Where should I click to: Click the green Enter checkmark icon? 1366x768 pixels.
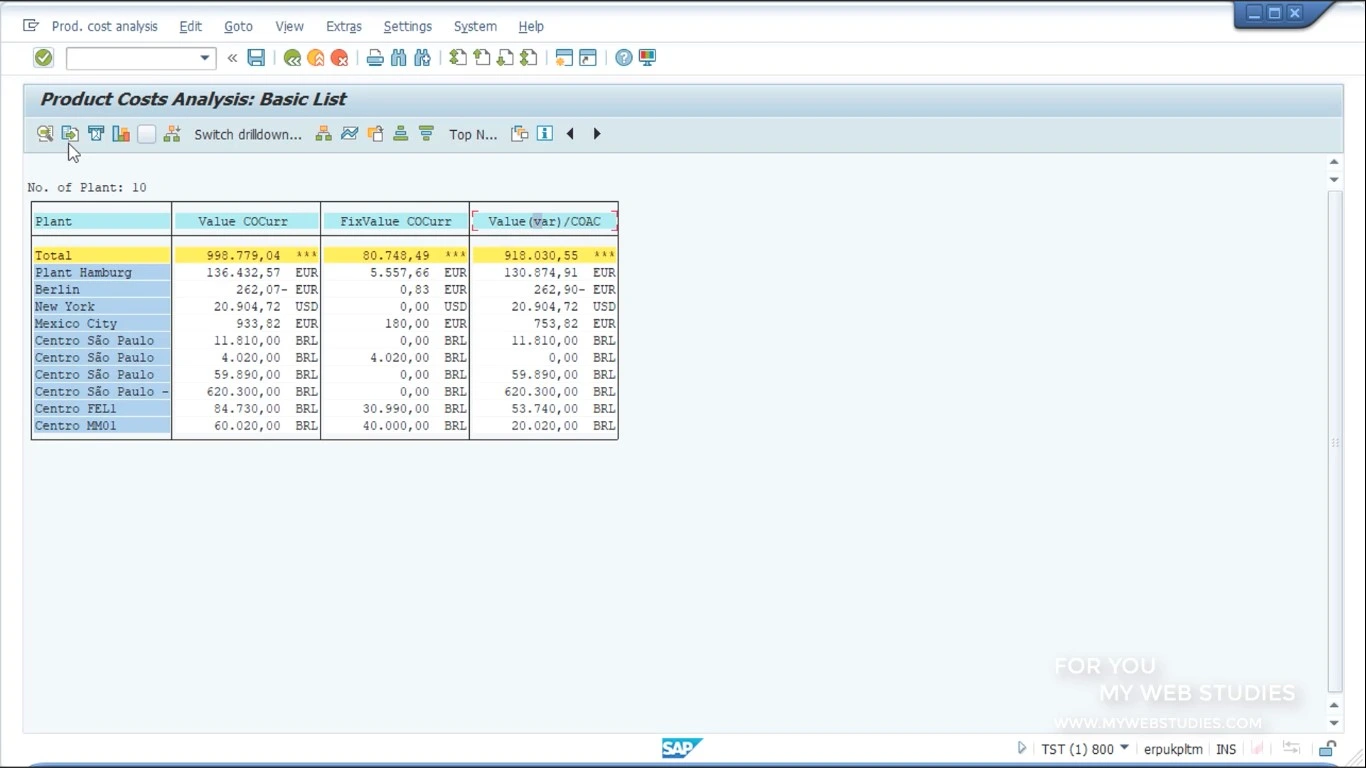tap(43, 58)
